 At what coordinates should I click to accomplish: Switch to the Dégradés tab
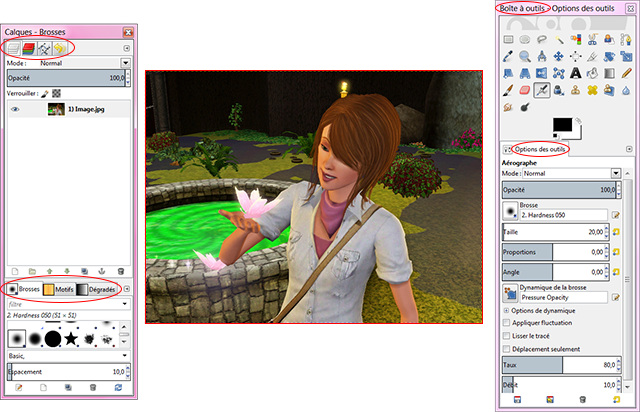pyautogui.click(x=96, y=289)
